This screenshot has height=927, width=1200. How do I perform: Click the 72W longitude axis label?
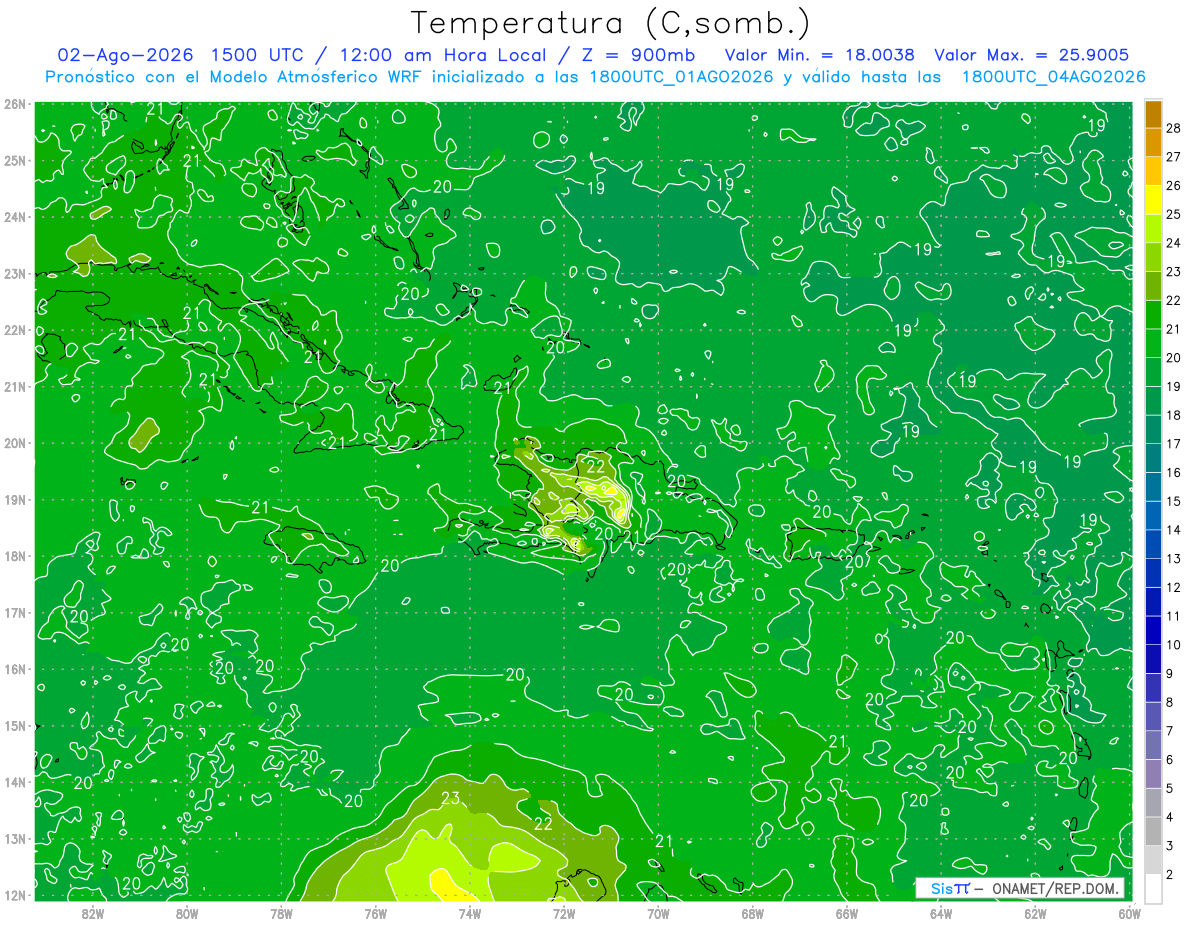564,912
